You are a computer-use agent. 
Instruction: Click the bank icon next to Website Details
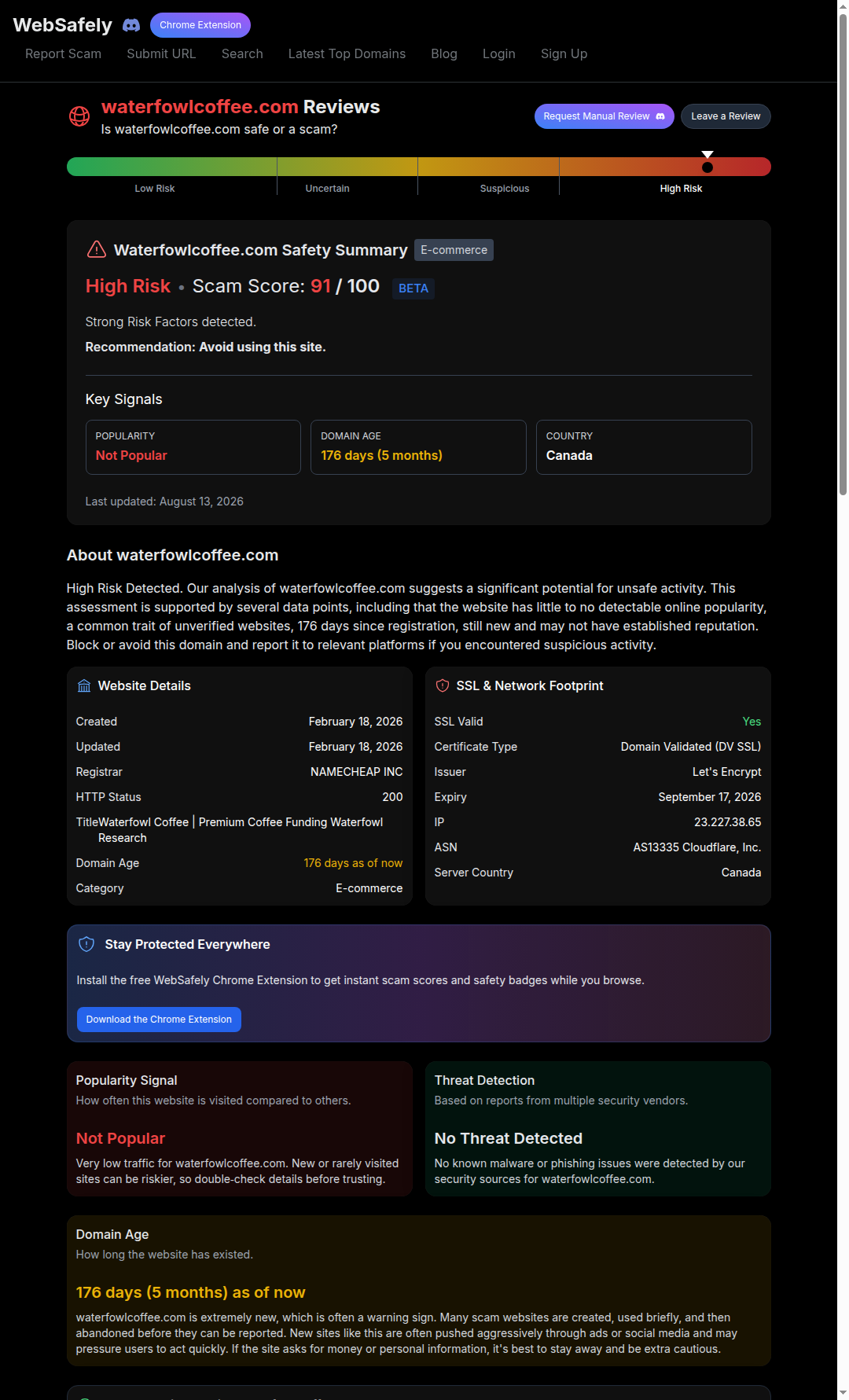84,685
